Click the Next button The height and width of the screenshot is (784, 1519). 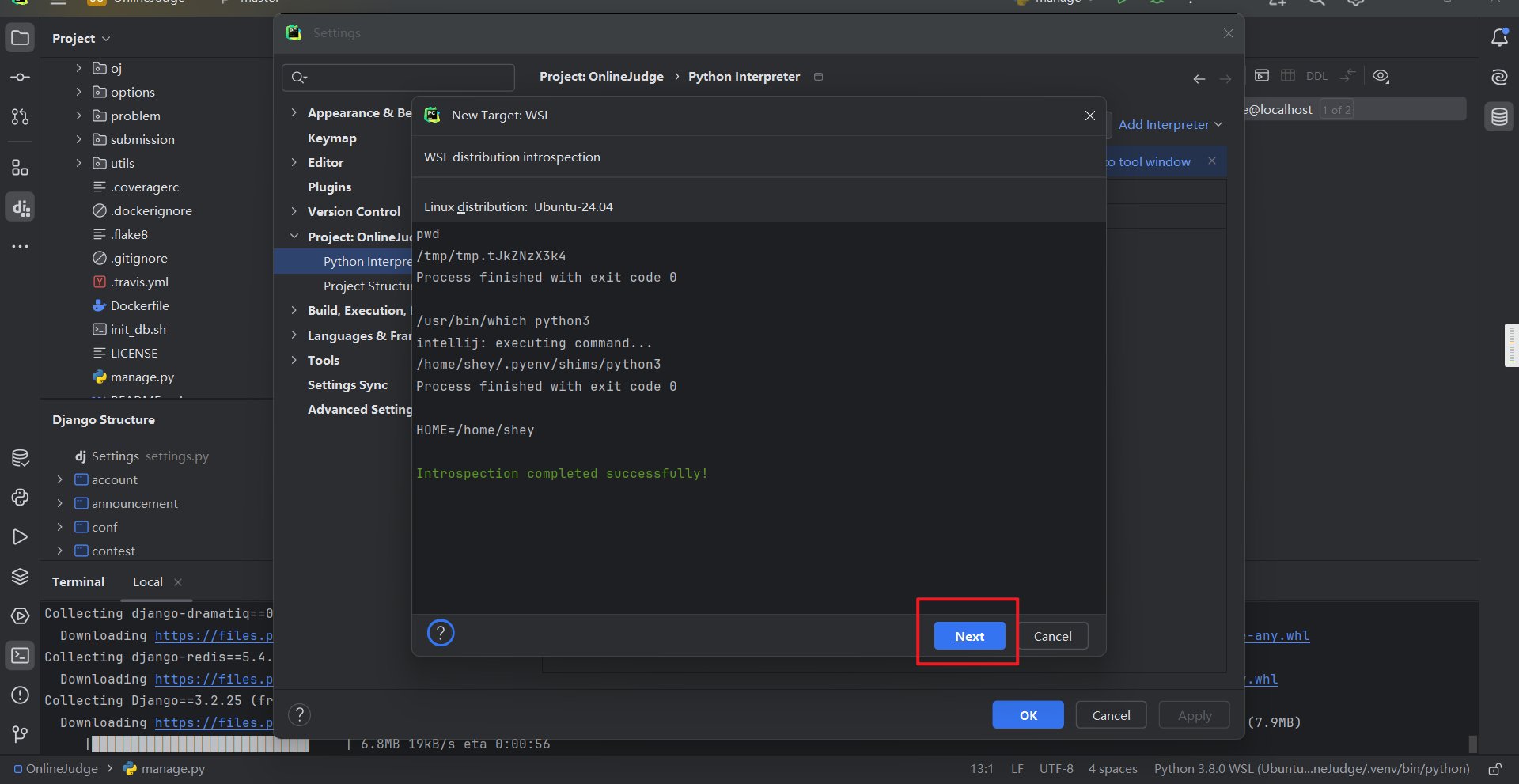tap(969, 636)
